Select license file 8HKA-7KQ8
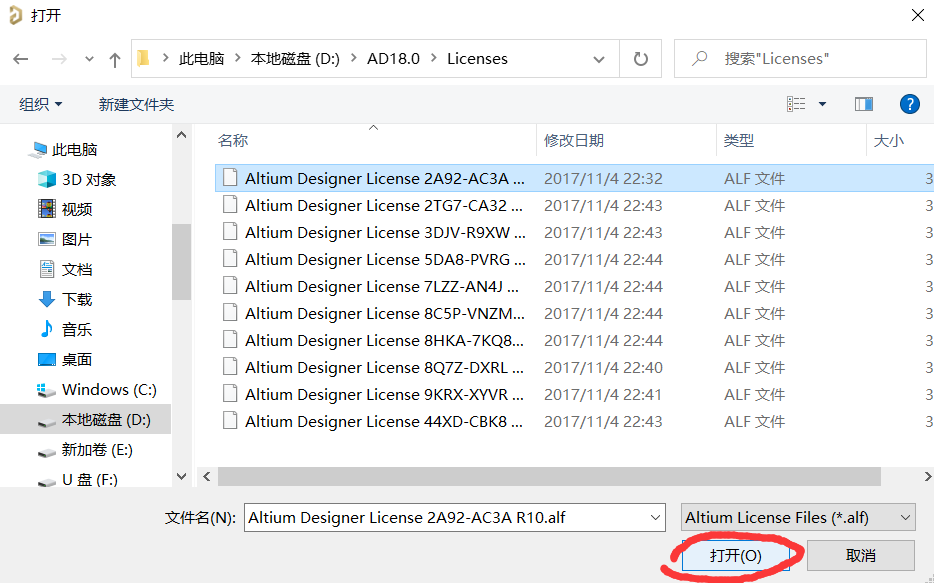Viewport: 934px width, 583px height. (x=384, y=341)
